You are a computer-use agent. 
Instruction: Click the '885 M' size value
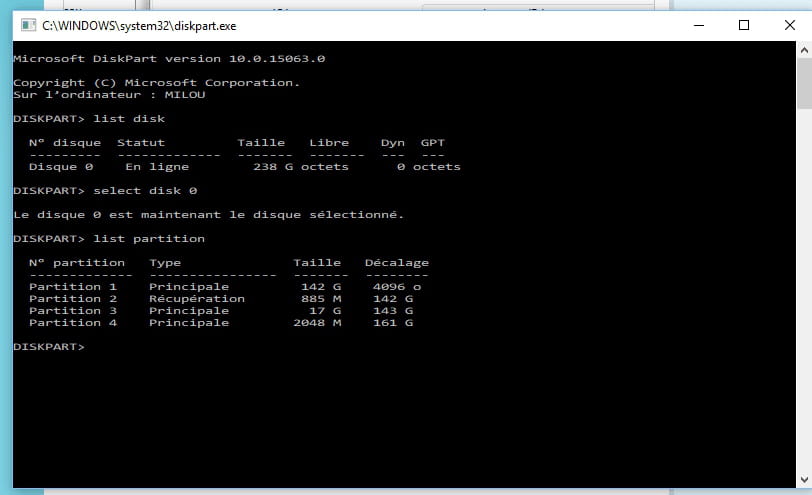321,299
